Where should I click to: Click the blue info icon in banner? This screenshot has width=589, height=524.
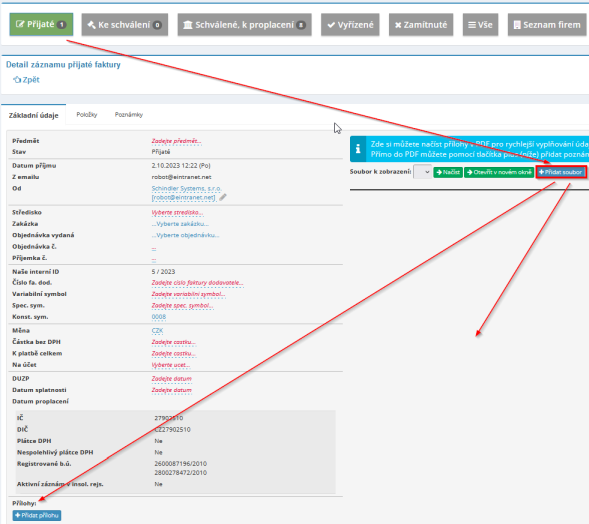click(358, 149)
